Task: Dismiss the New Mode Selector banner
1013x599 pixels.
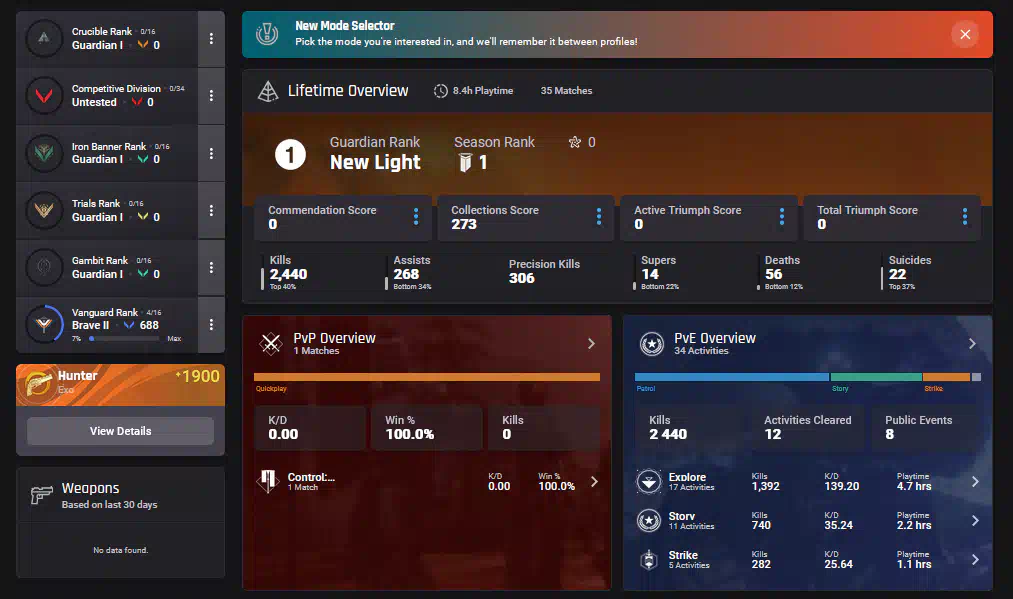Action: pyautogui.click(x=965, y=34)
